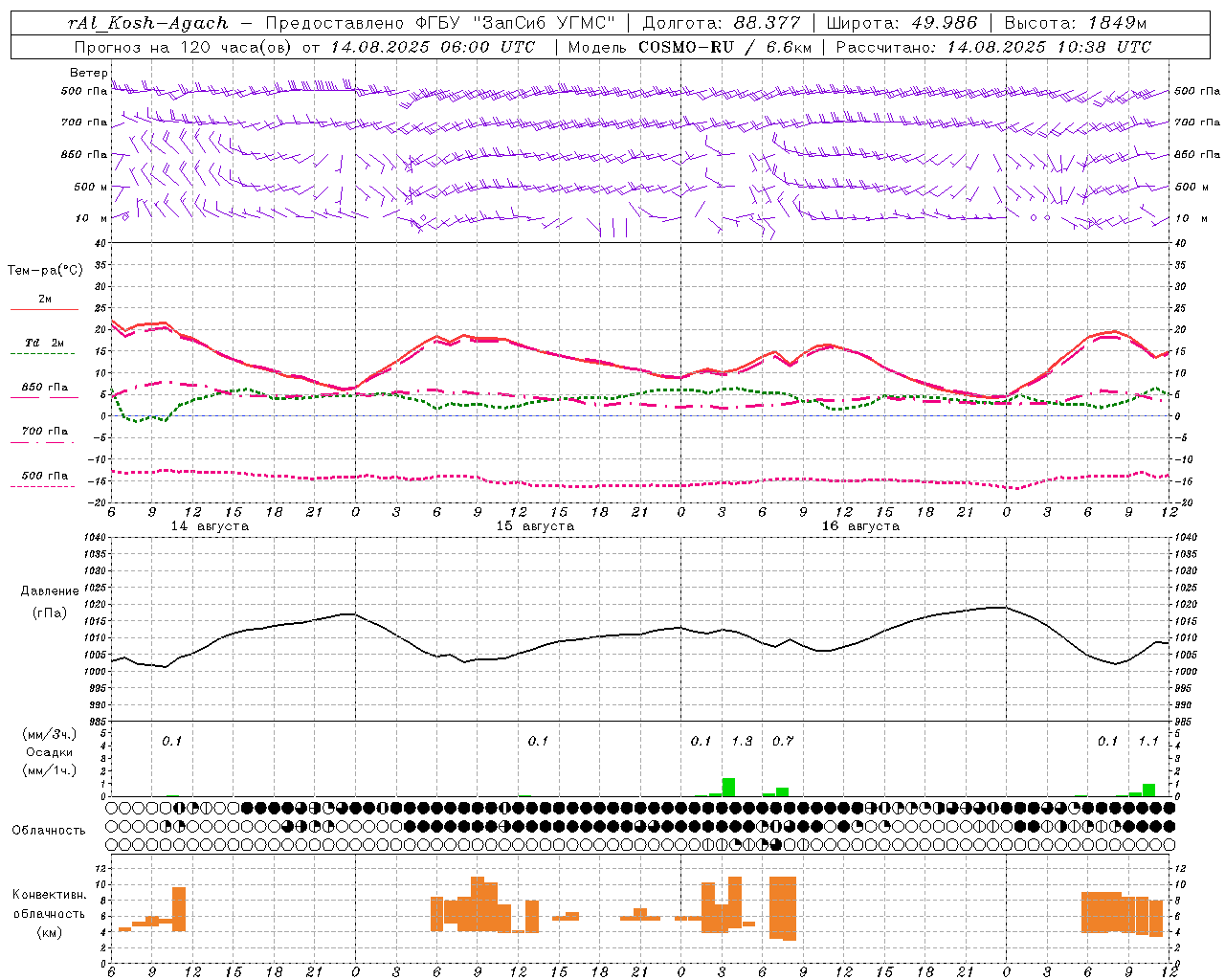Click the Облачность cloudiness label

click(x=49, y=831)
